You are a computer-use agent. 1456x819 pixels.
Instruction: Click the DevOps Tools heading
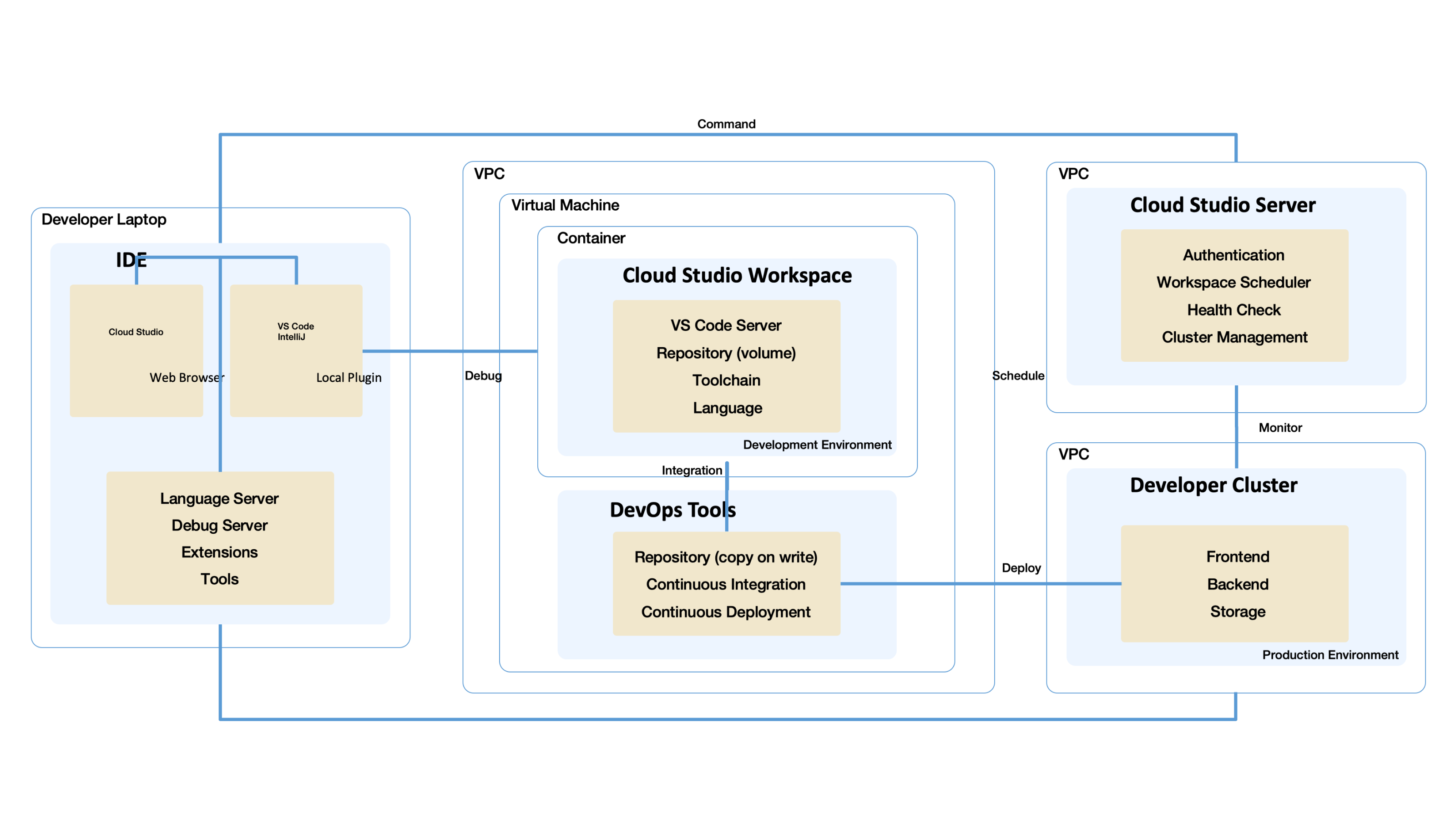tap(672, 510)
